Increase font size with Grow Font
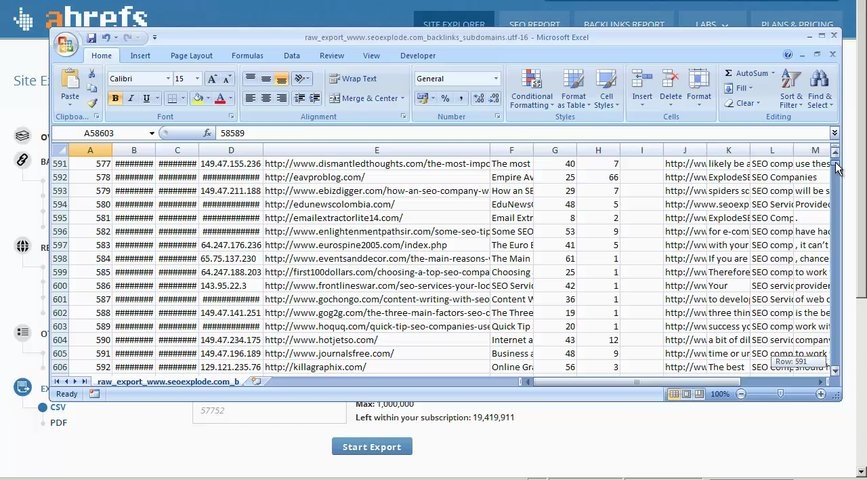The height and width of the screenshot is (480, 867). [x=212, y=79]
